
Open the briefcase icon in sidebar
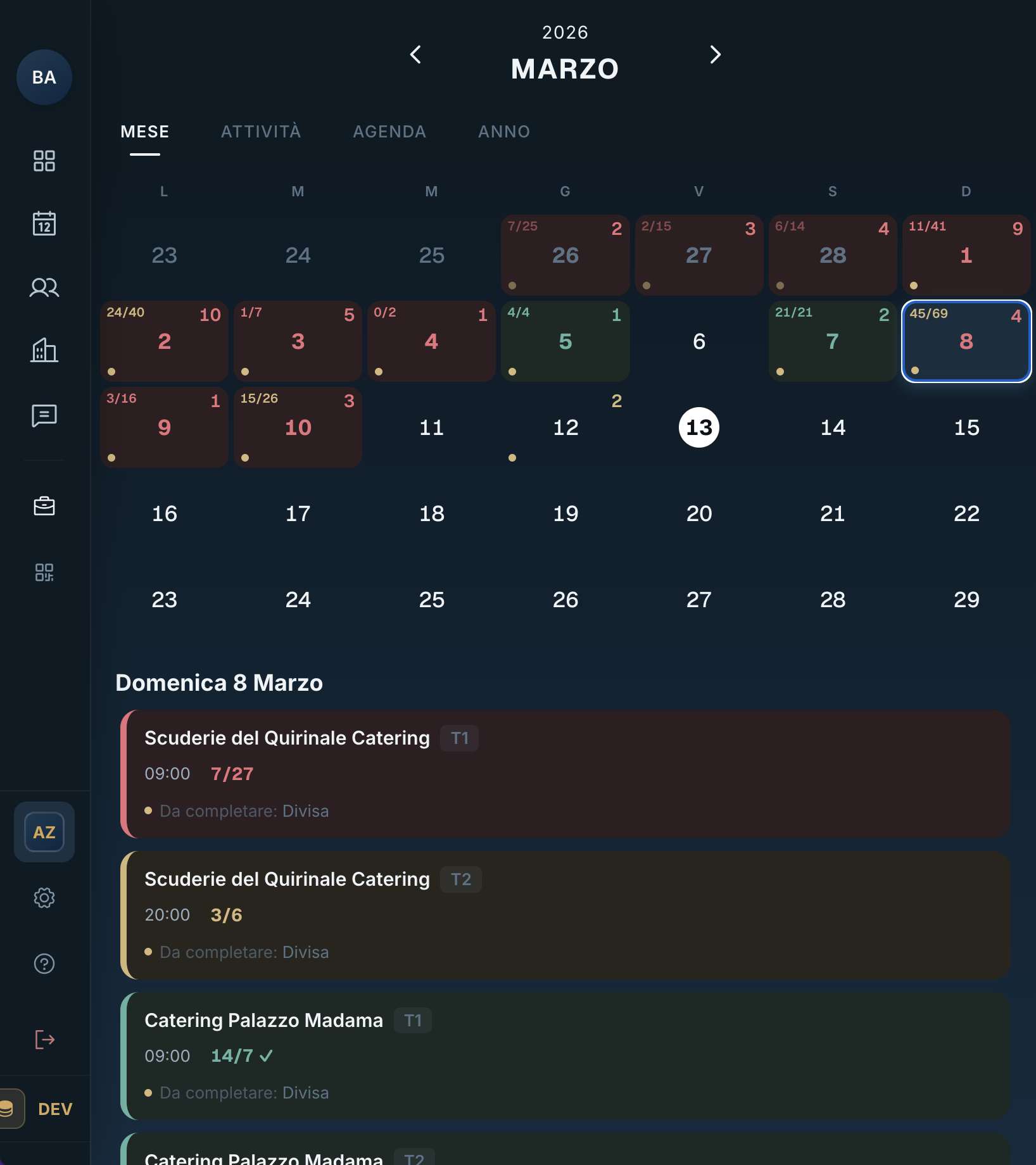(44, 506)
